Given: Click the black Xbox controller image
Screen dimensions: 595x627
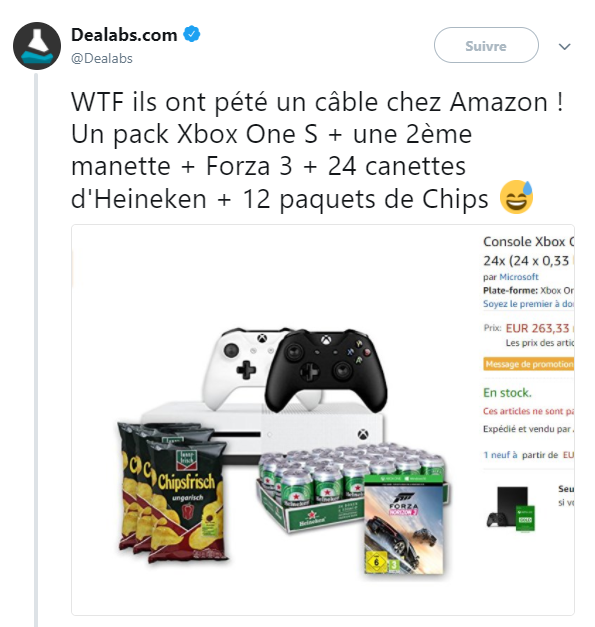Looking at the screenshot, I should coord(325,370).
